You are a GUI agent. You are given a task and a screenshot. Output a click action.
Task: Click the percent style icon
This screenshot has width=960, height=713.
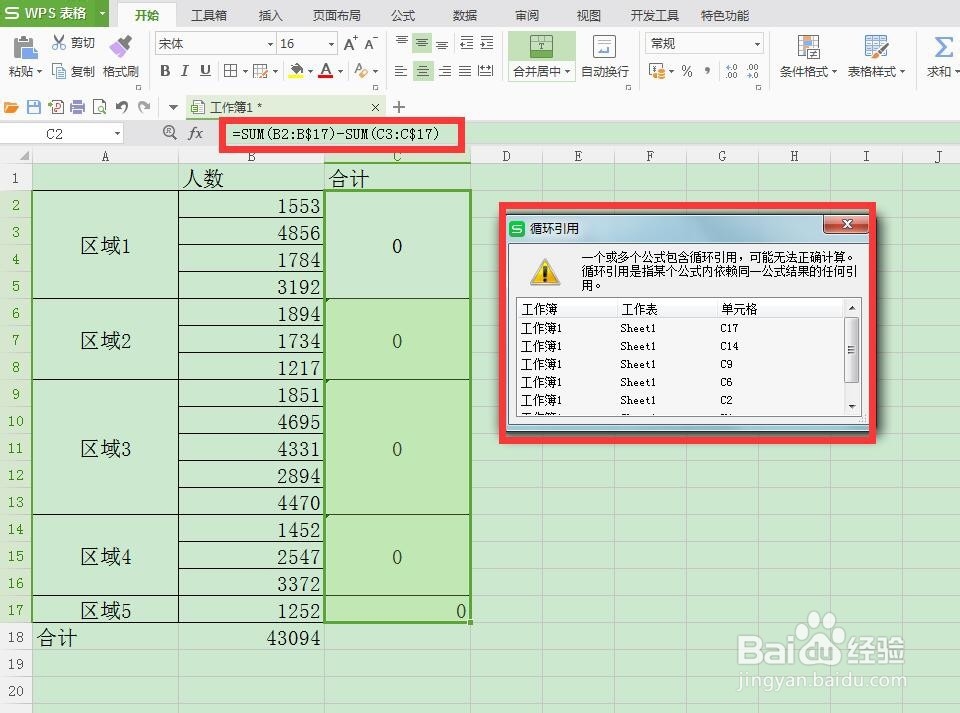pos(686,72)
